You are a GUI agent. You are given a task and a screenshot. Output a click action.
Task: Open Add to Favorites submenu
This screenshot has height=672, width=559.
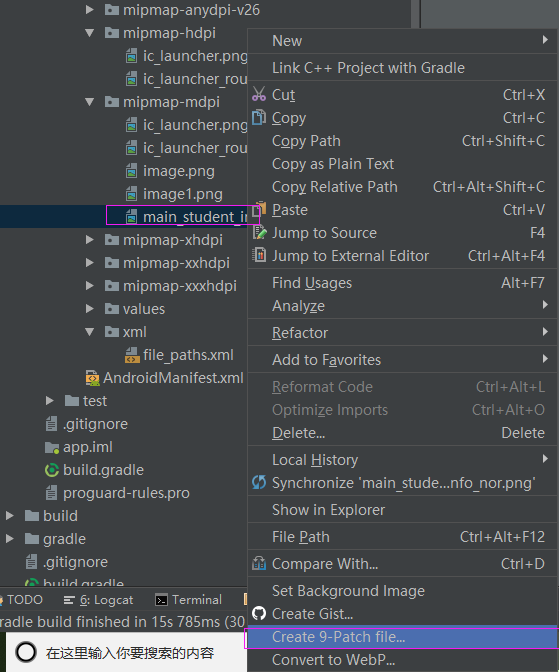[x=402, y=360]
